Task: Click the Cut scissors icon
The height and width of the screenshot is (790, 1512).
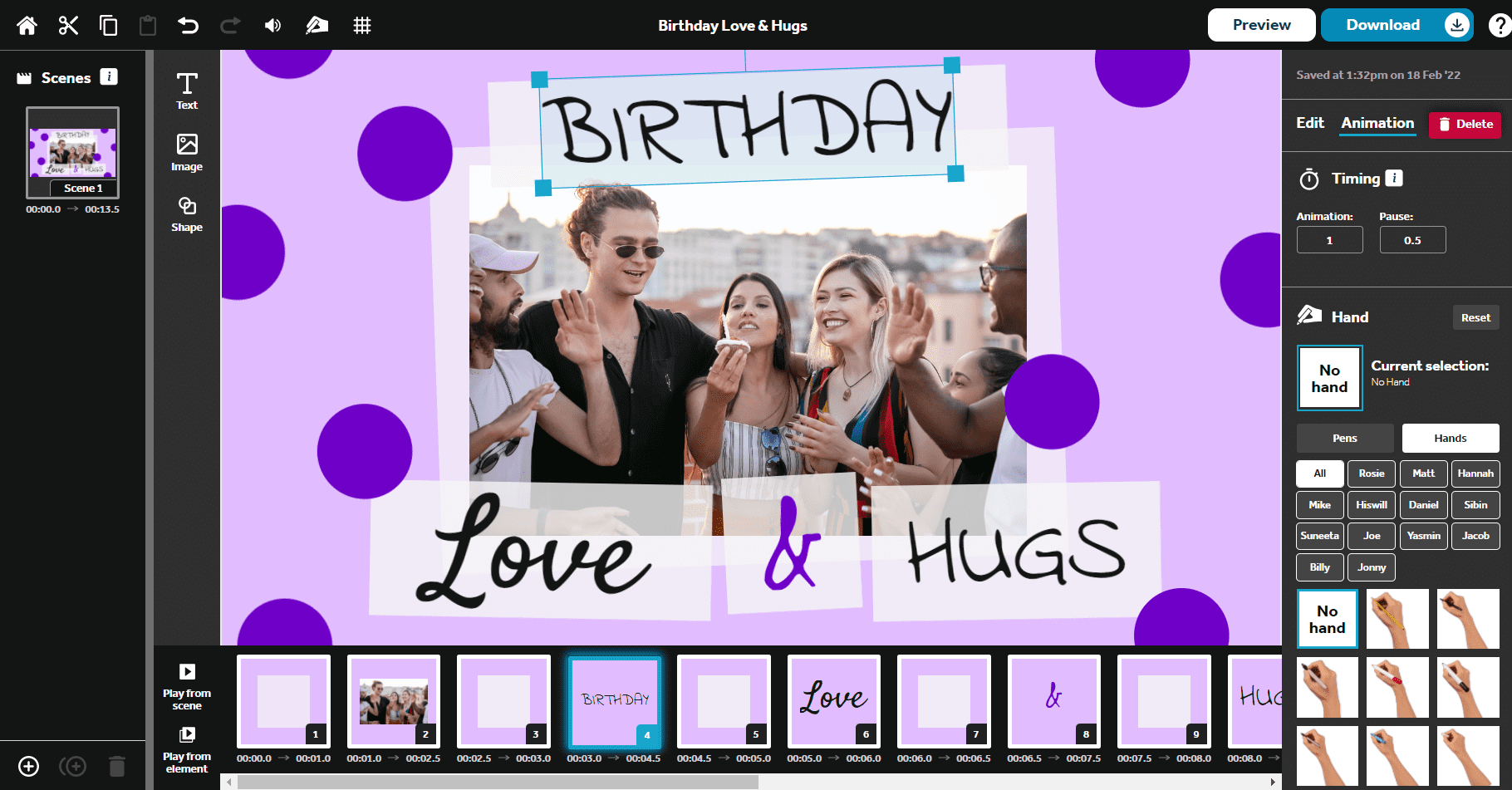Action: click(68, 26)
